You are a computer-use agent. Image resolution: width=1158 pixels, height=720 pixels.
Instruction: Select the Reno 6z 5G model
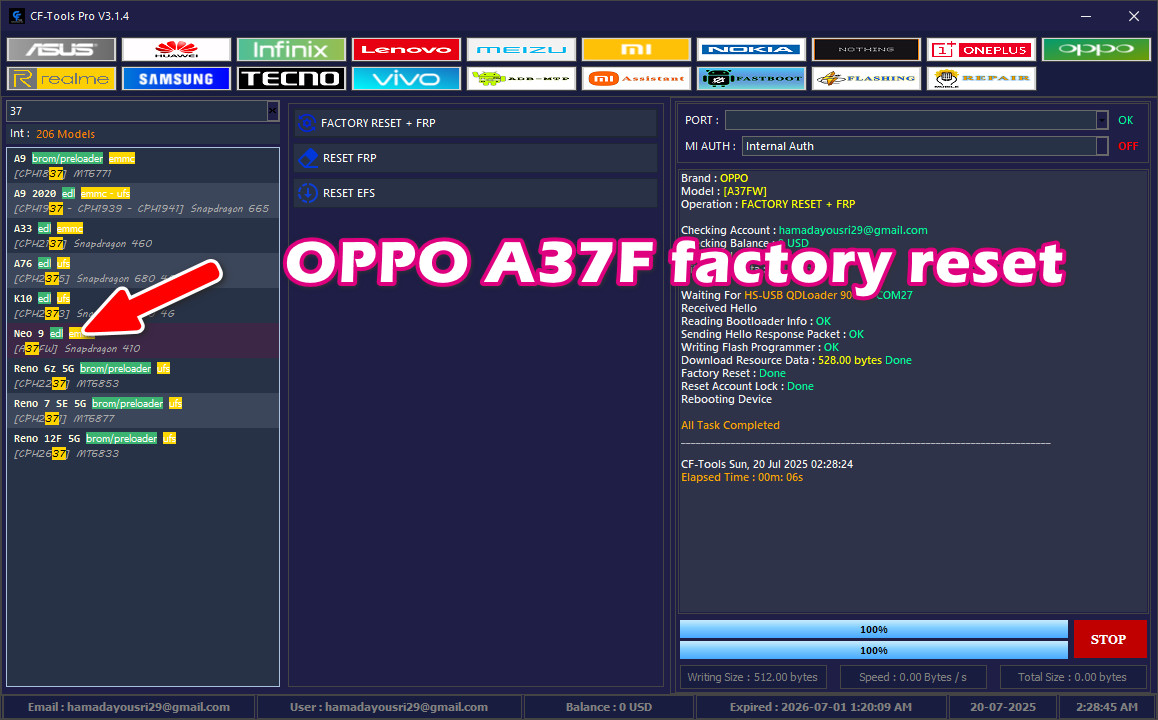click(x=143, y=376)
